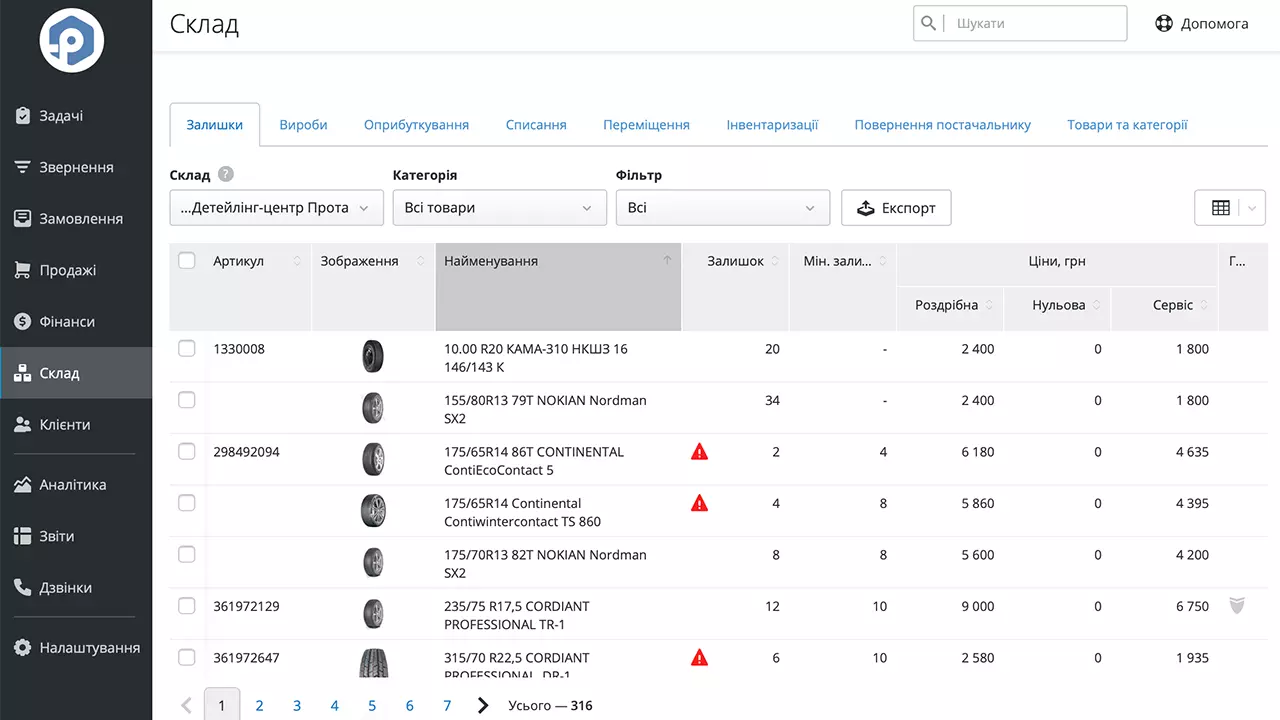Sort by Роздрібна price column
Viewport: 1280px width, 720px height.
[x=989, y=305]
